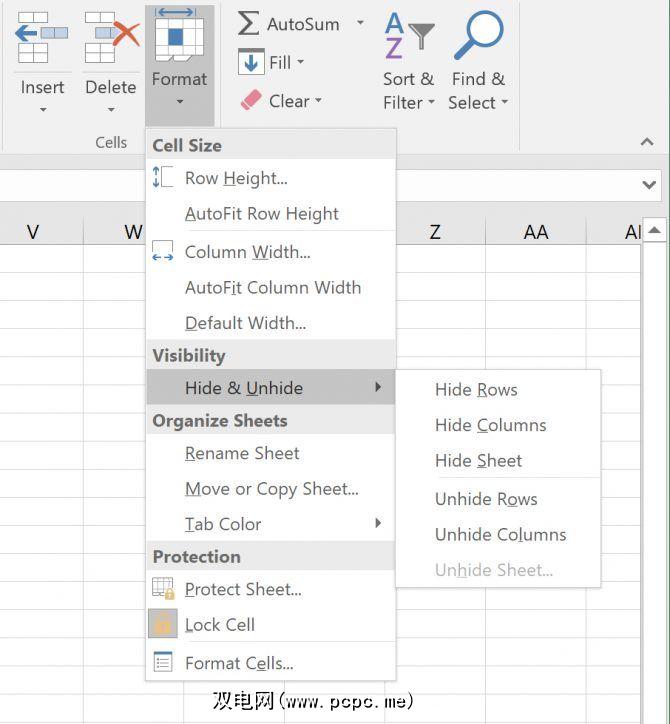Click the Insert cells icon
670x724 pixels.
41,38
